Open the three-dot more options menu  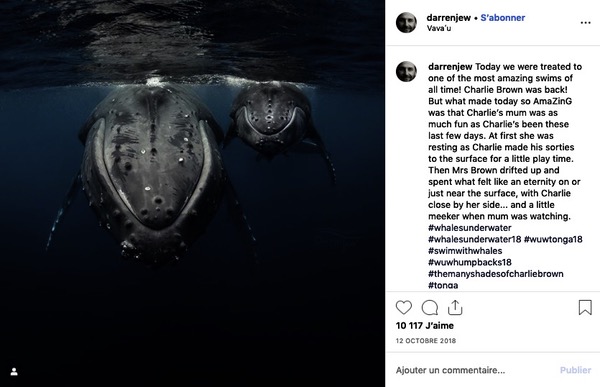pos(585,23)
